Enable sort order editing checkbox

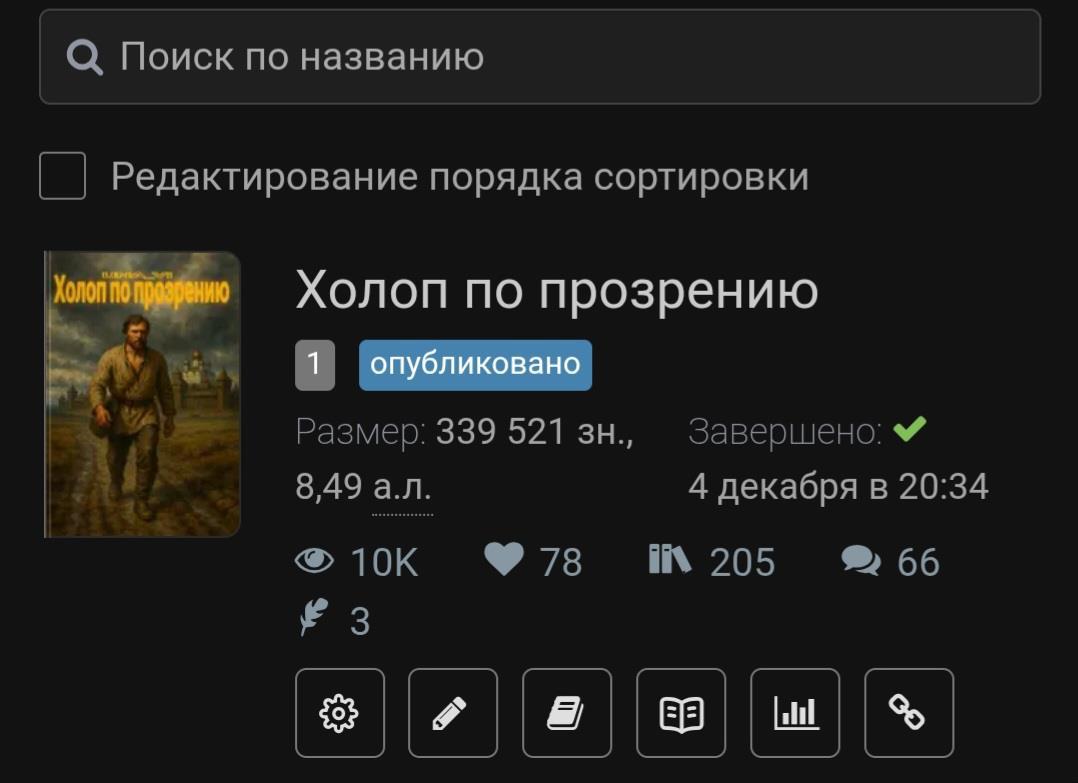click(63, 176)
